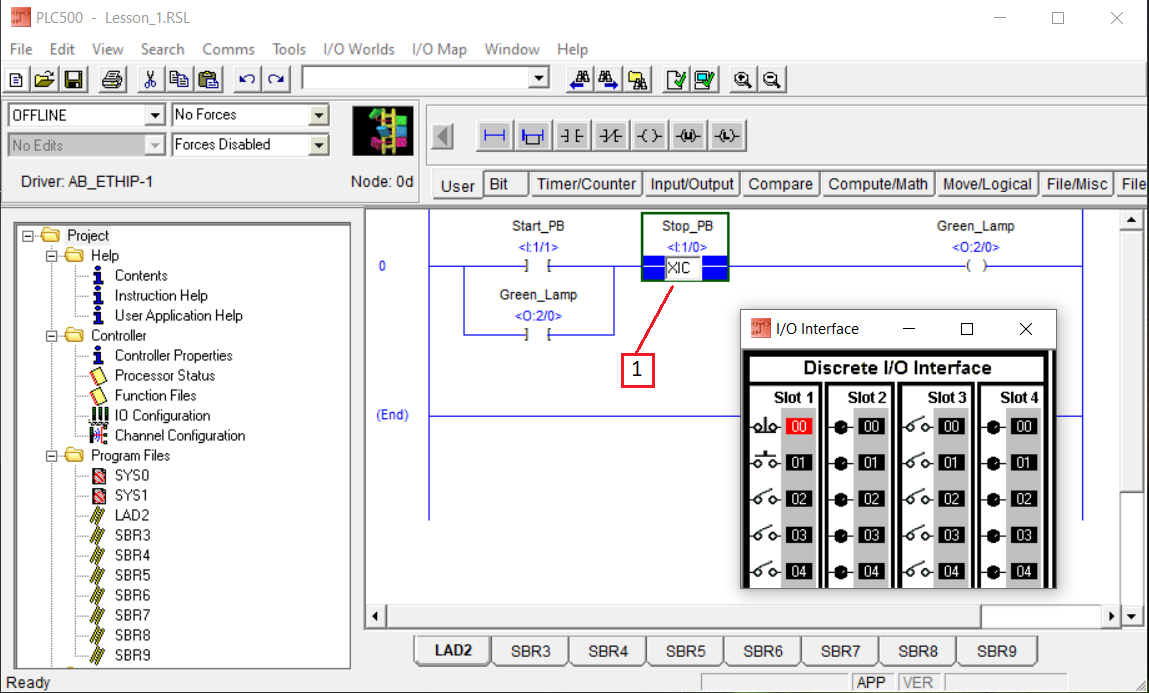Save project with the floppy disk icon
This screenshot has width=1149, height=693.
[73, 79]
